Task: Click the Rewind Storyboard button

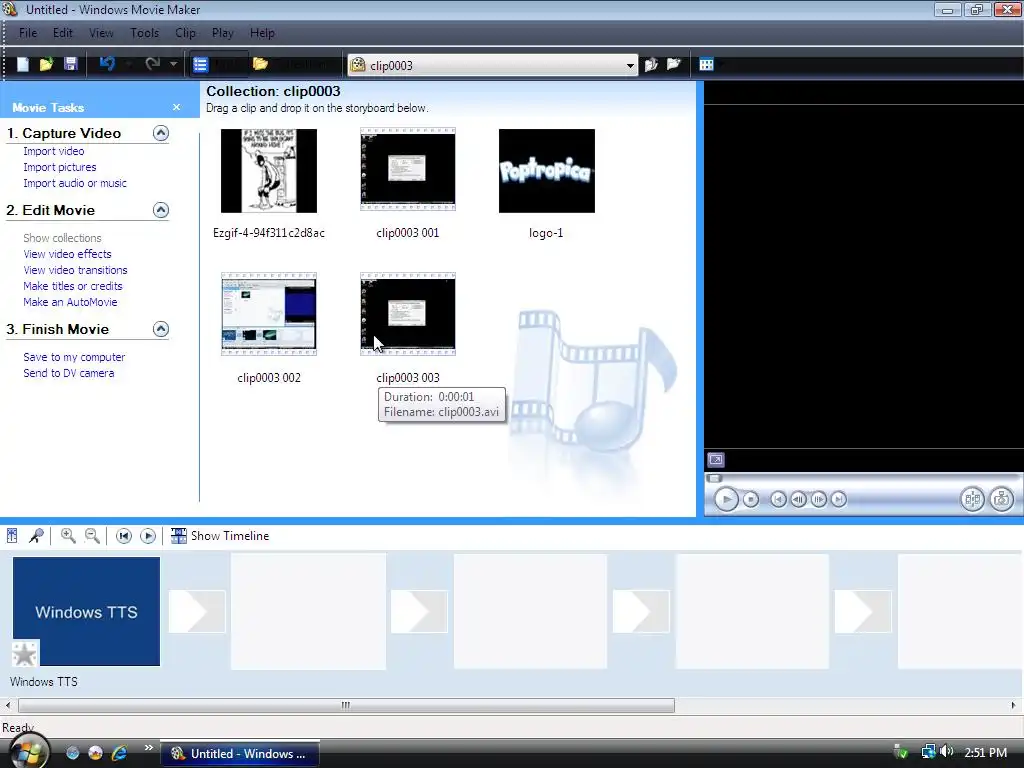Action: 123,536
